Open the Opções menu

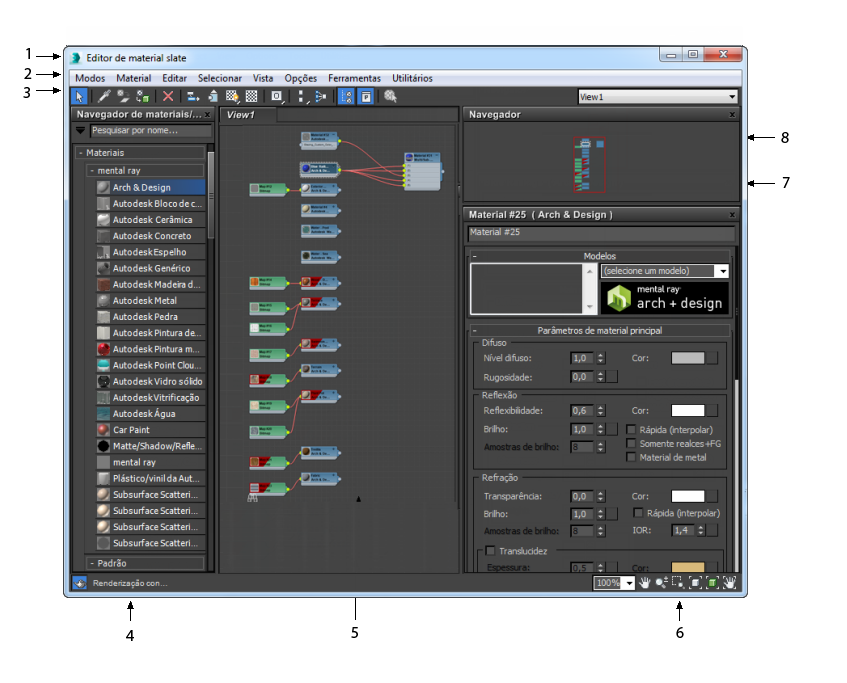point(300,78)
